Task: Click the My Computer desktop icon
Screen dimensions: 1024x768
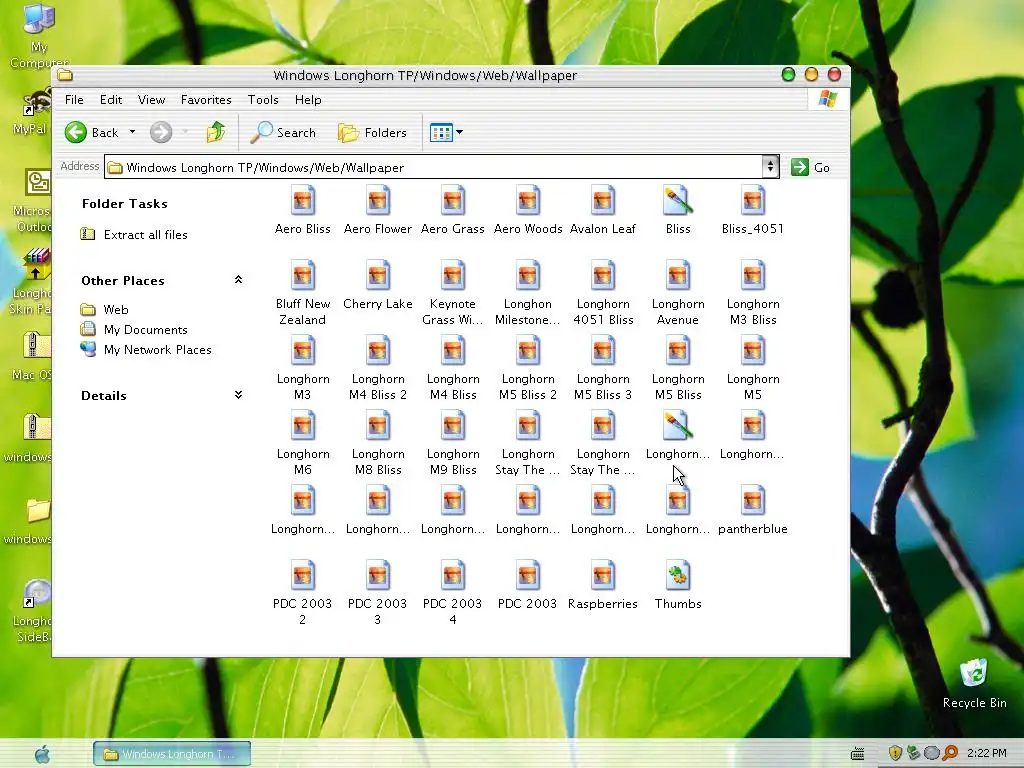Action: [39, 35]
